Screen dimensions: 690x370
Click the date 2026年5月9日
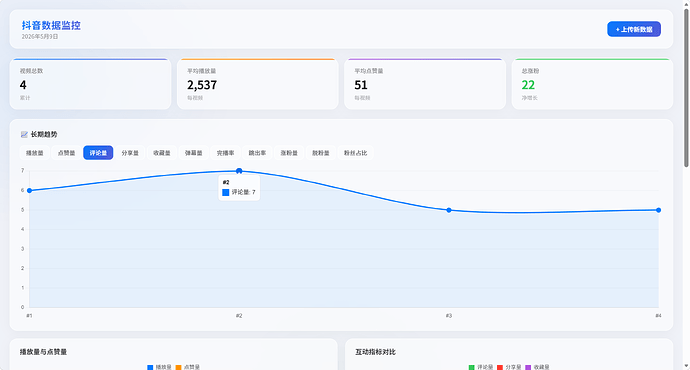(x=40, y=37)
